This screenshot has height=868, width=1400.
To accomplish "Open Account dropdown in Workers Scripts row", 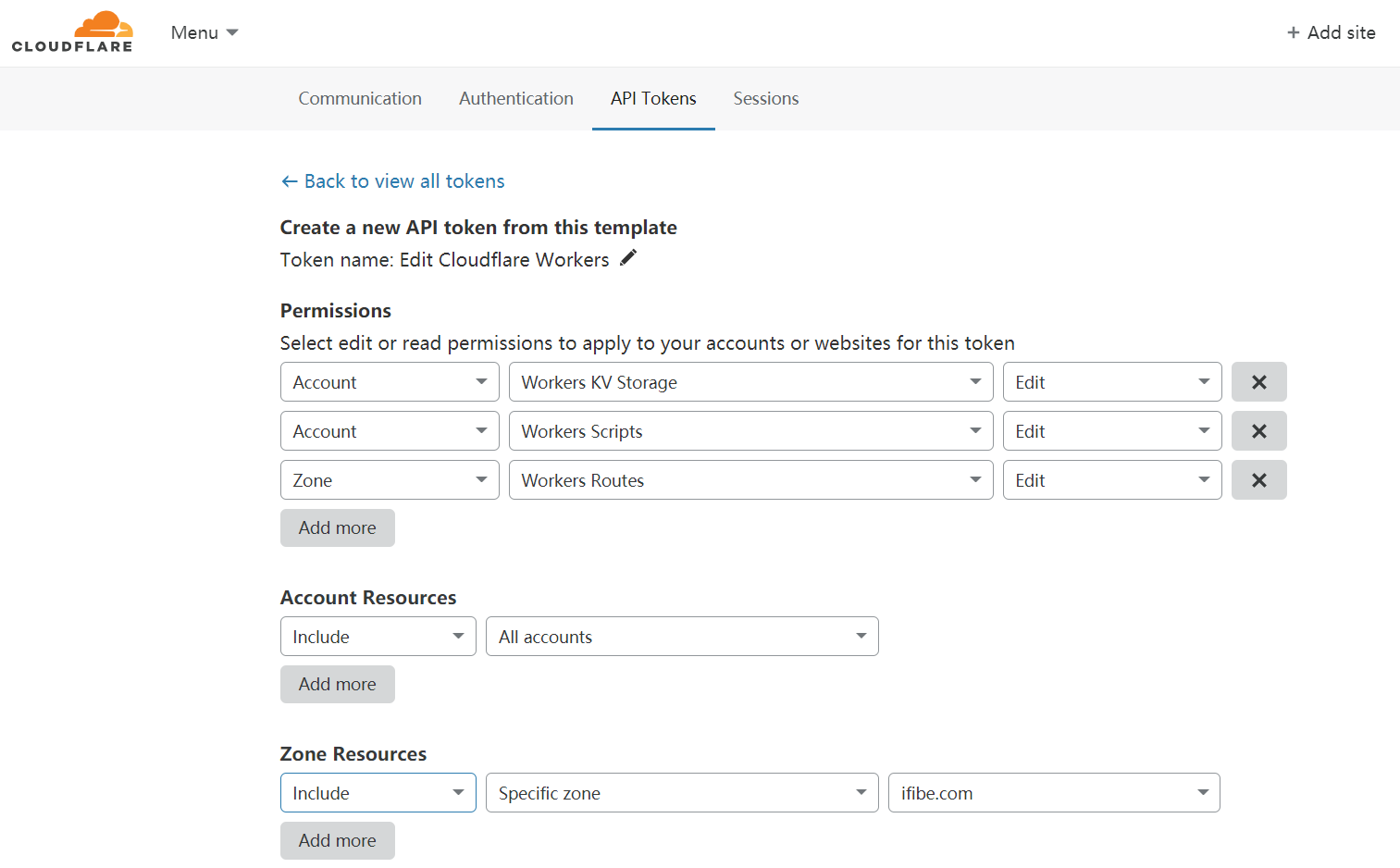I will 390,431.
